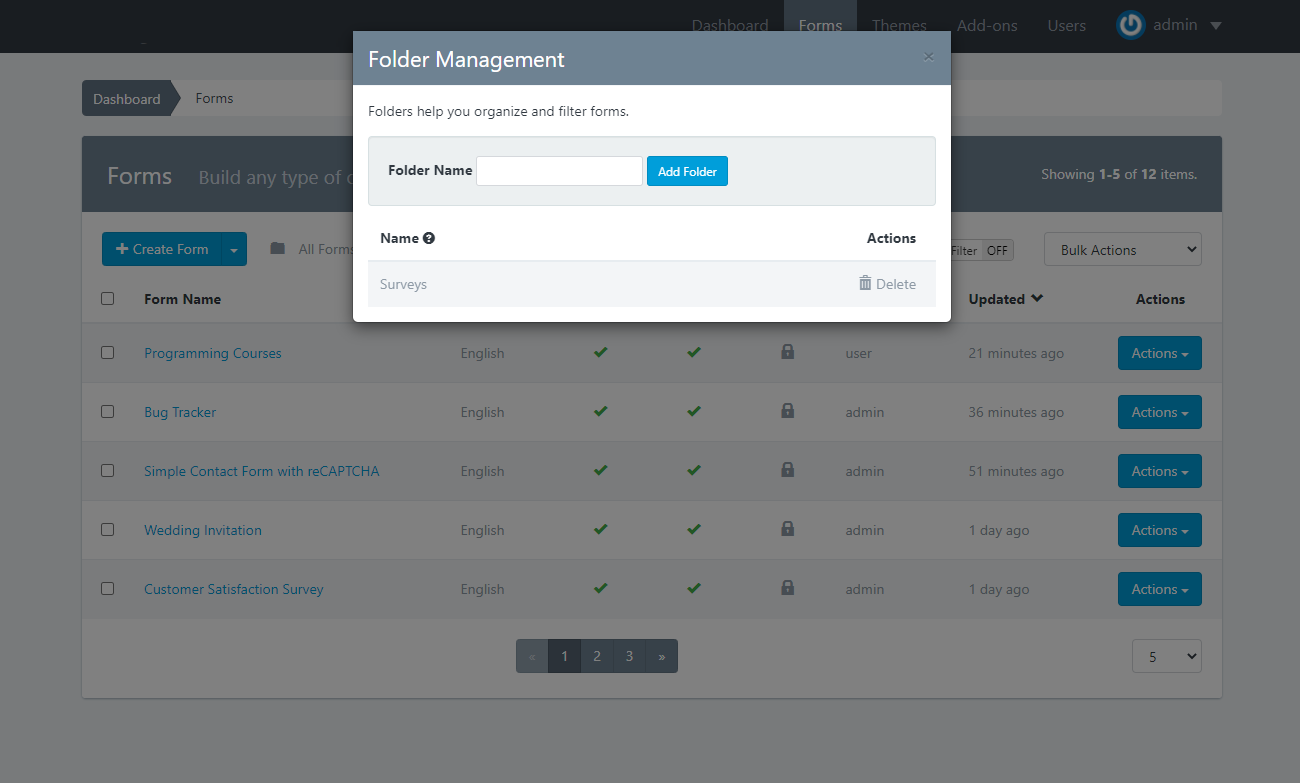Open the Bulk Actions dropdown

(1122, 250)
